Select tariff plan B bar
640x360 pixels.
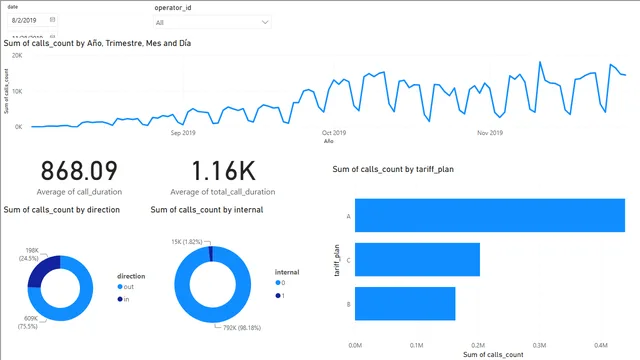[x=405, y=304]
